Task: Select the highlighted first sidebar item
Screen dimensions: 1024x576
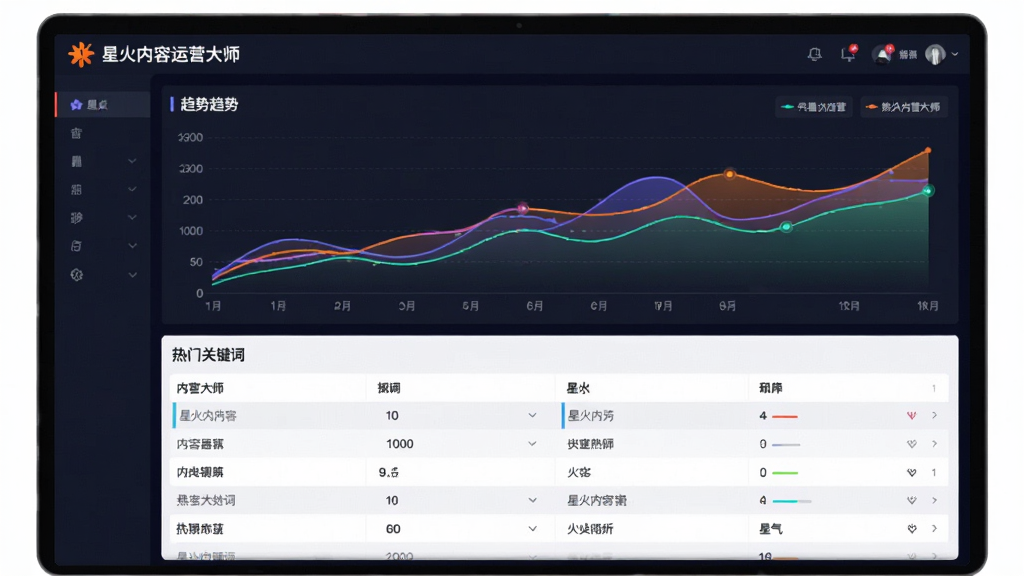Action: (103, 104)
